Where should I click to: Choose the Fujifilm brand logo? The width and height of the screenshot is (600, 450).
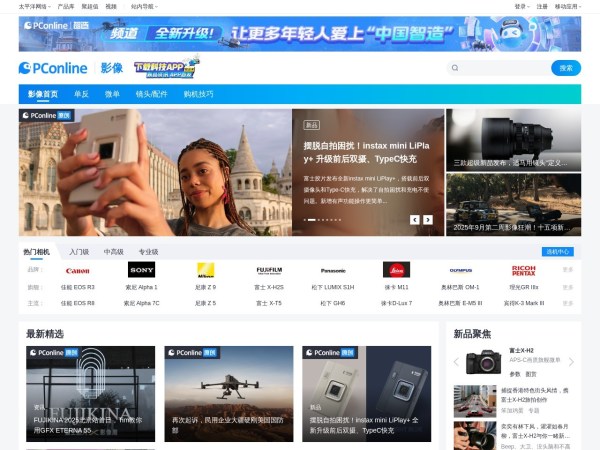[x=269, y=270]
